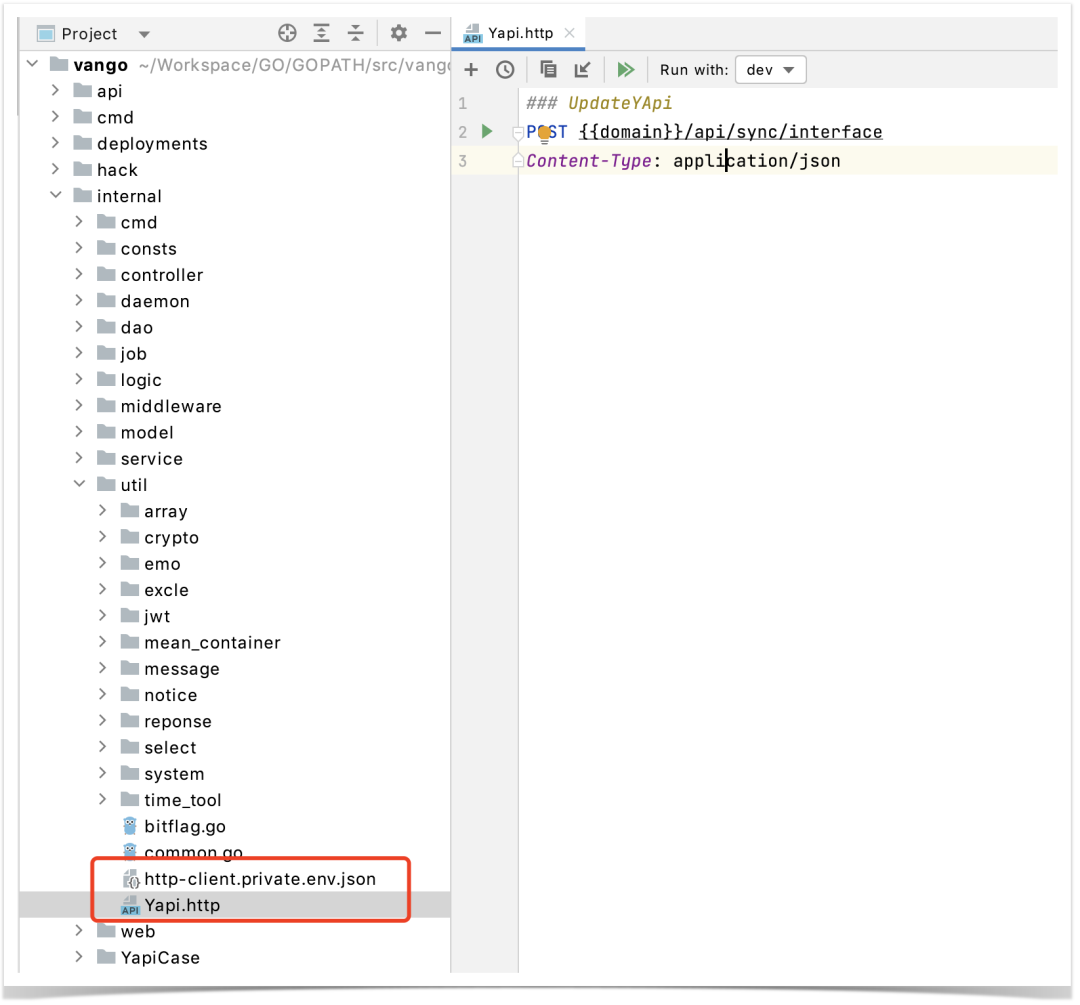Click the Content-Type header name
Image resolution: width=1080 pixels, height=1005 pixels.
click(x=589, y=160)
